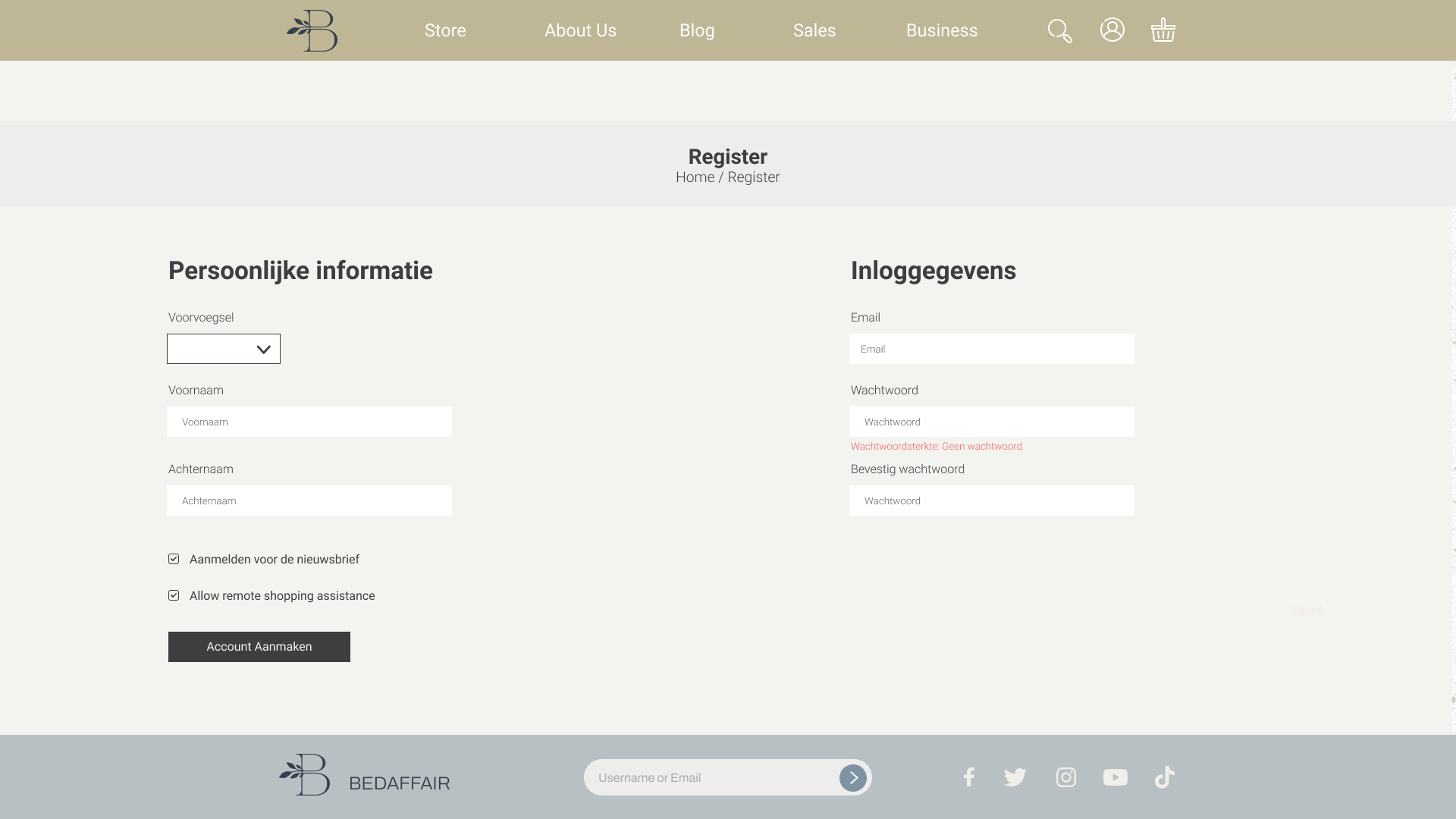
Task: Open the shopping basket icon
Action: 1163,30
